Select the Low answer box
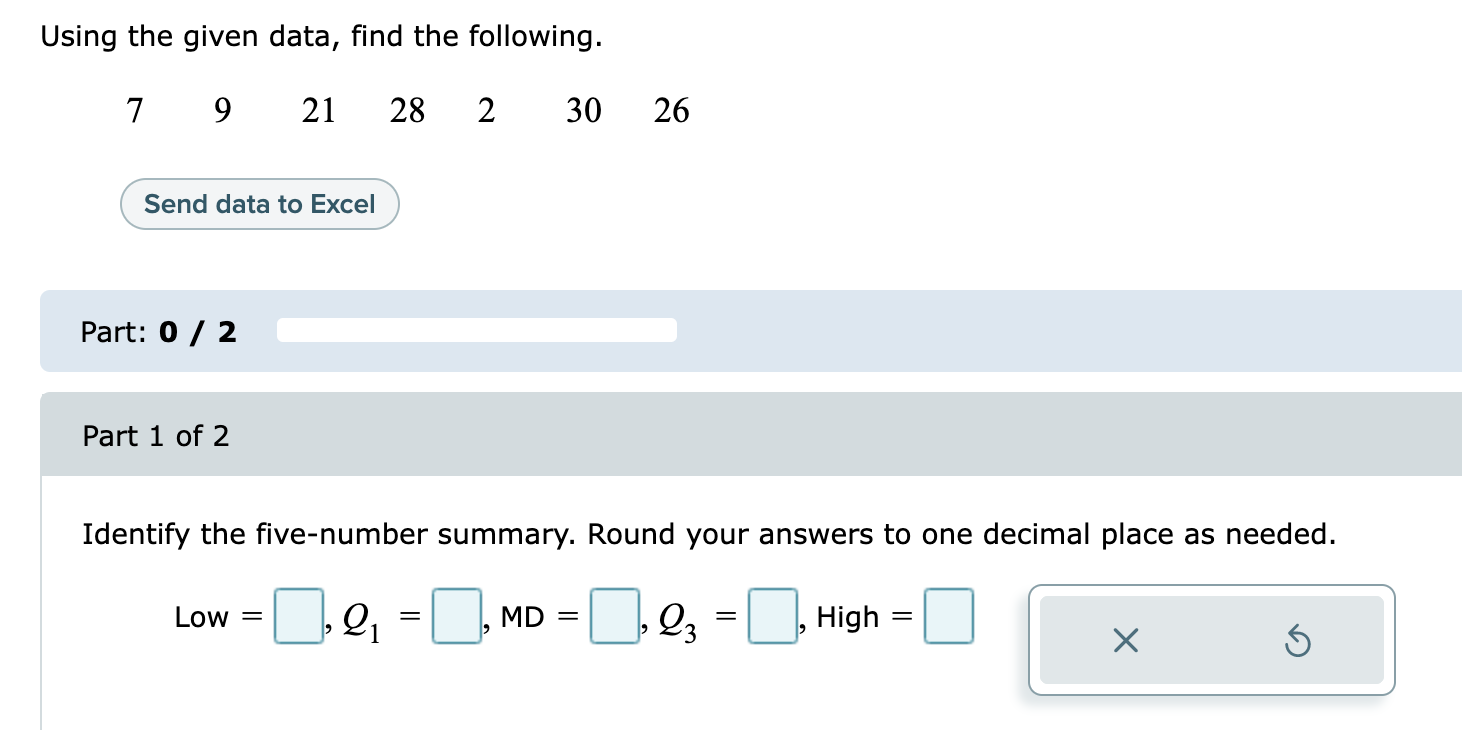Screen dimensions: 1462x730 [x=300, y=616]
